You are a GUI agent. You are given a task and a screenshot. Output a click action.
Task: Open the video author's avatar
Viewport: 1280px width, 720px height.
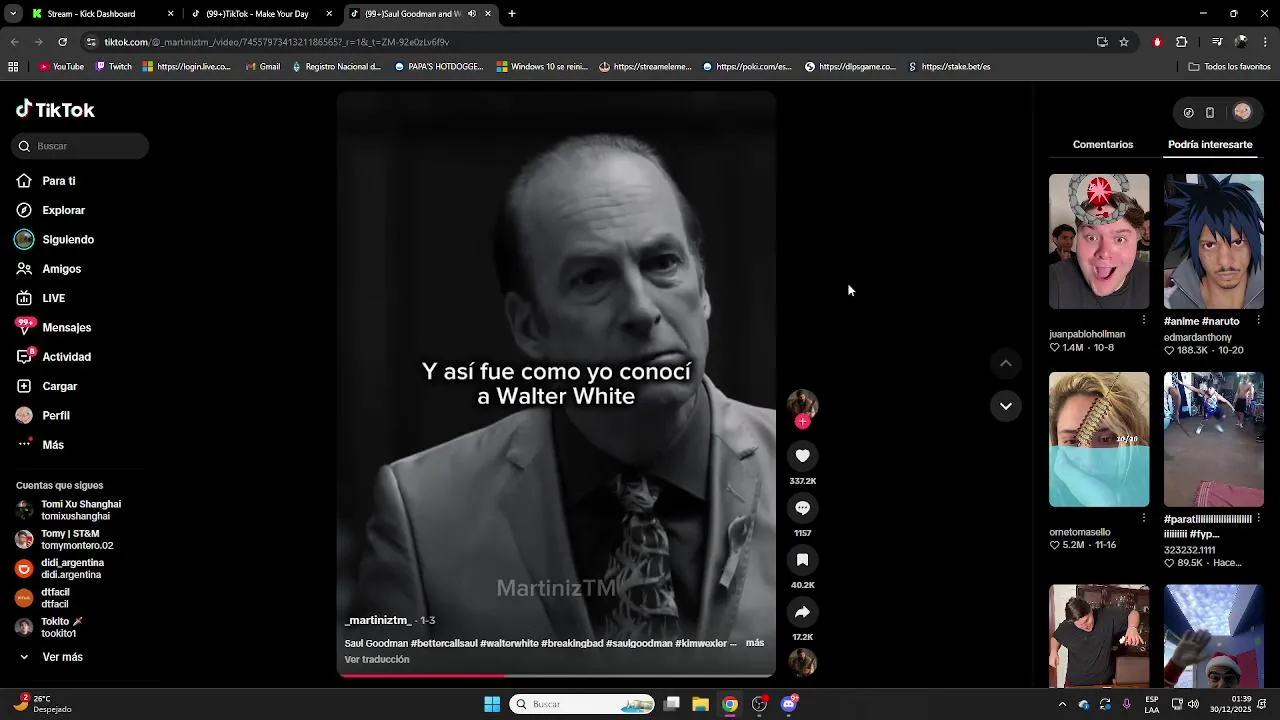click(802, 404)
